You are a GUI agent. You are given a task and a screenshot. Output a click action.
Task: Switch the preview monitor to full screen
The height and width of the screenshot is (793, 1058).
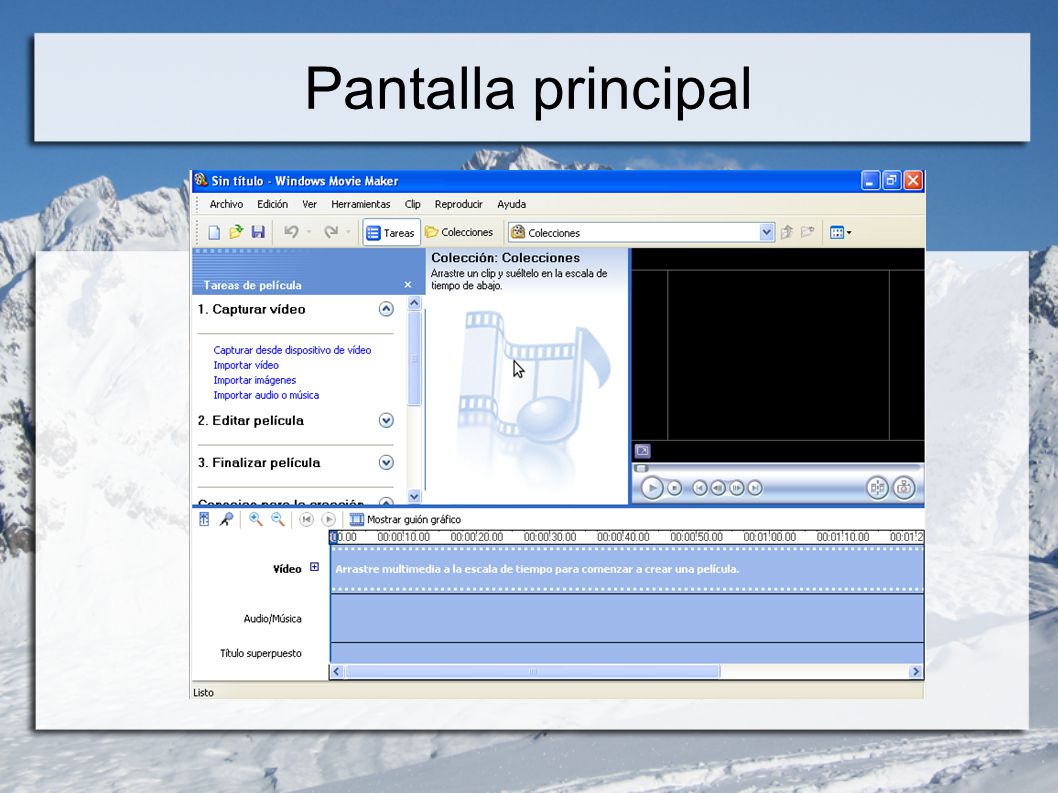point(642,450)
